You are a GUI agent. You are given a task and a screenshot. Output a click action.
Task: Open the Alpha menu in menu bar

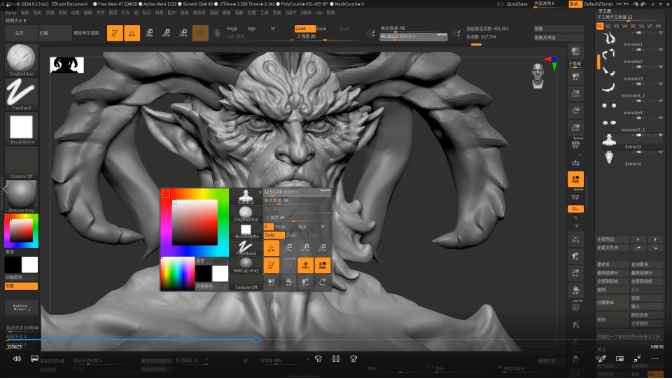11,13
